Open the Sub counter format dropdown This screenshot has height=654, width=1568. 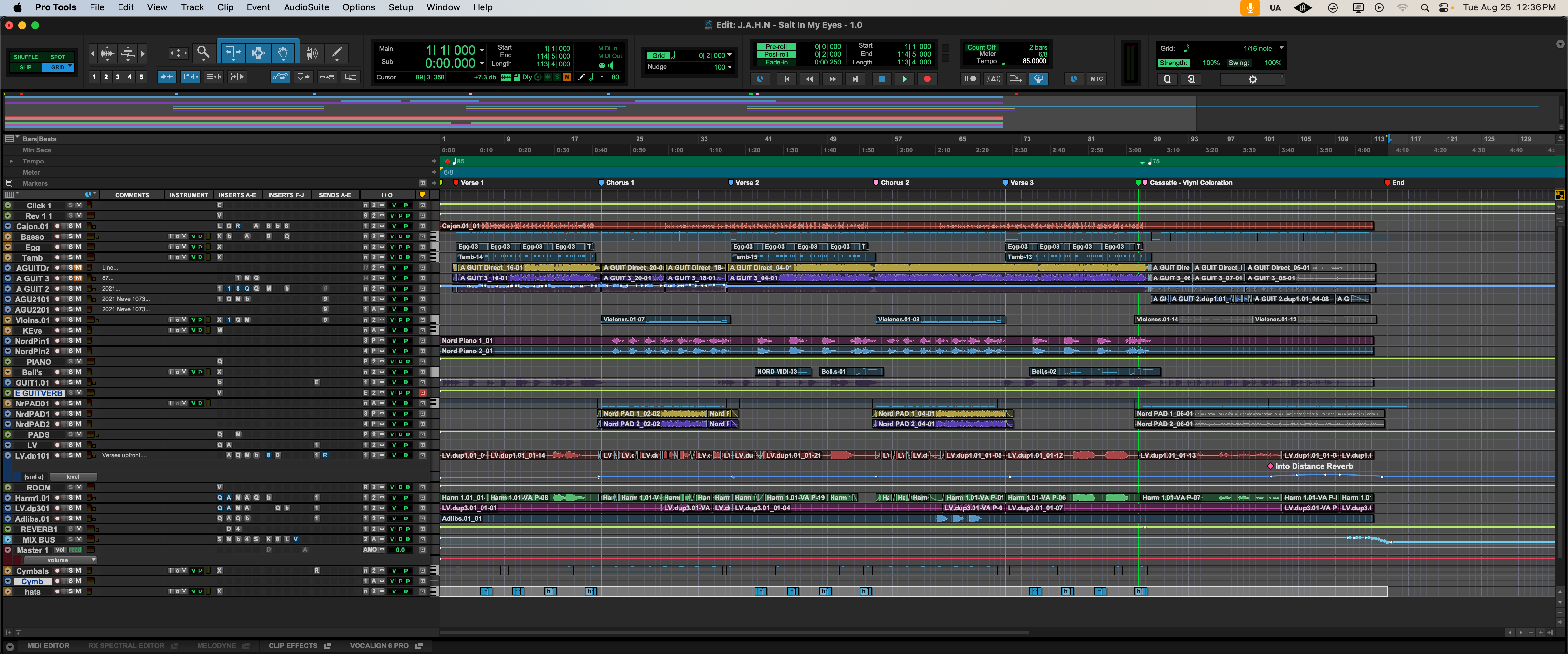pos(482,63)
